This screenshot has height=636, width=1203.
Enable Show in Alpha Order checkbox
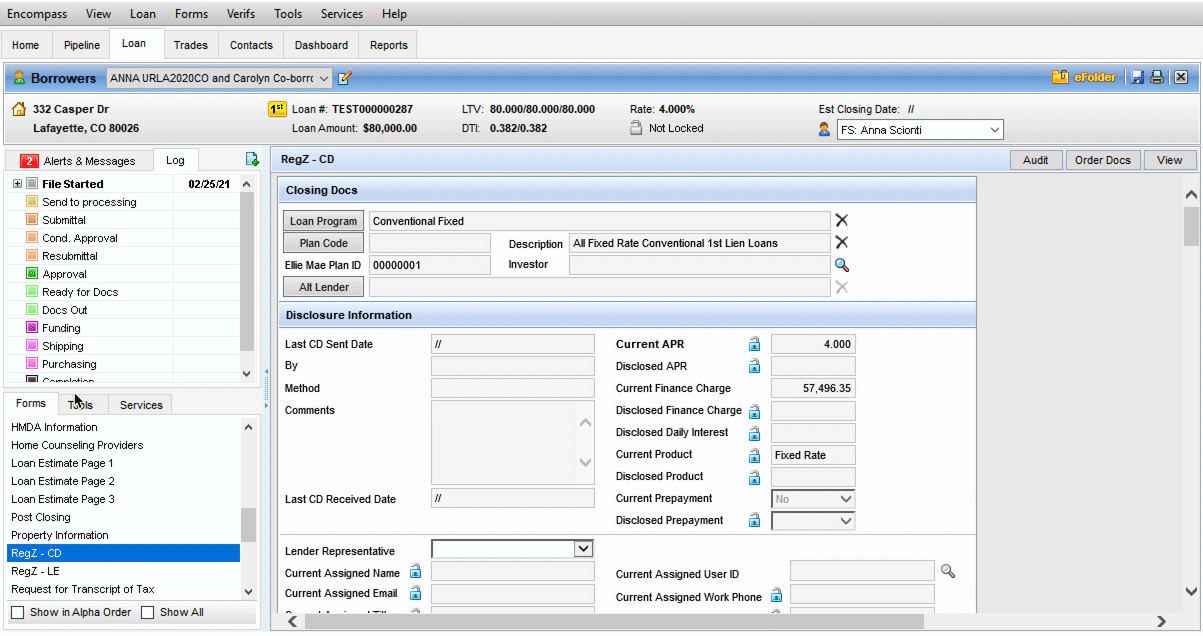(17, 612)
